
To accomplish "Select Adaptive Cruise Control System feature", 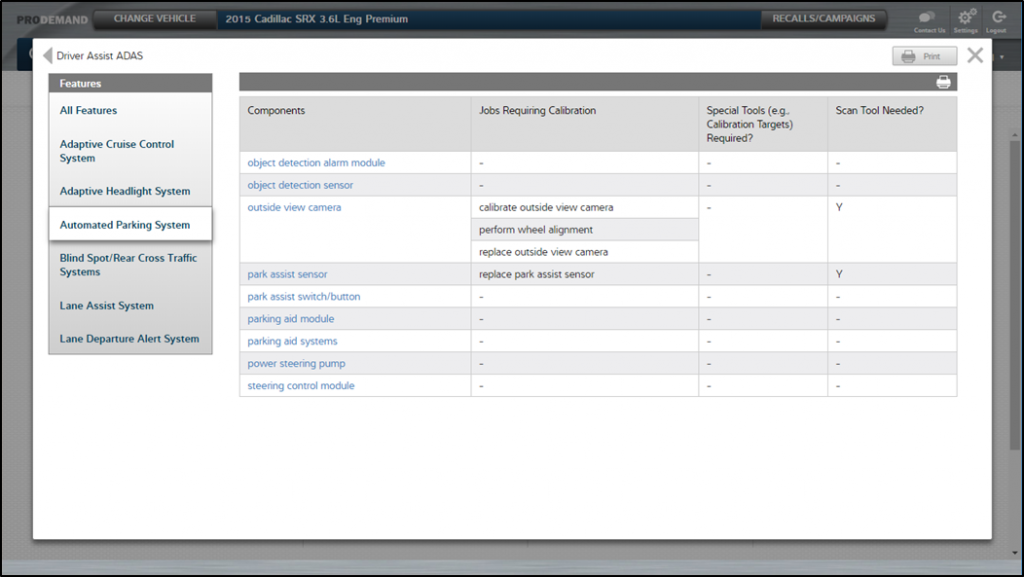I will pyautogui.click(x=117, y=151).
